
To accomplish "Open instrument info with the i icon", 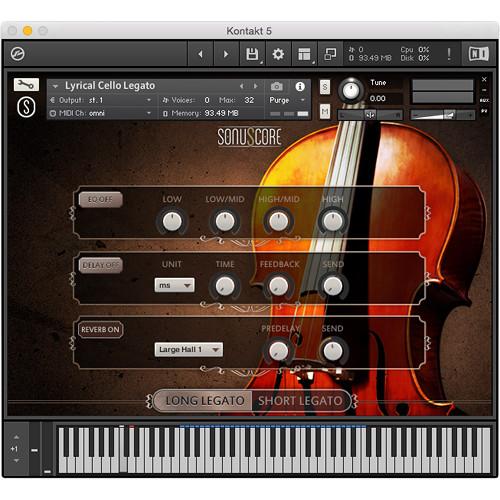I will [x=300, y=87].
